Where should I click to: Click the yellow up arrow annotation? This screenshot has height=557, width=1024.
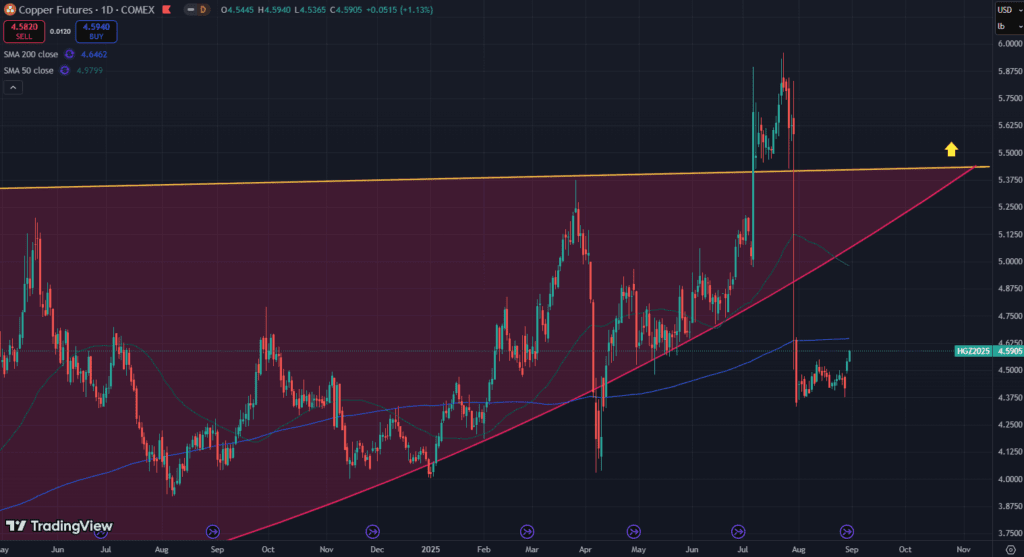tap(952, 150)
